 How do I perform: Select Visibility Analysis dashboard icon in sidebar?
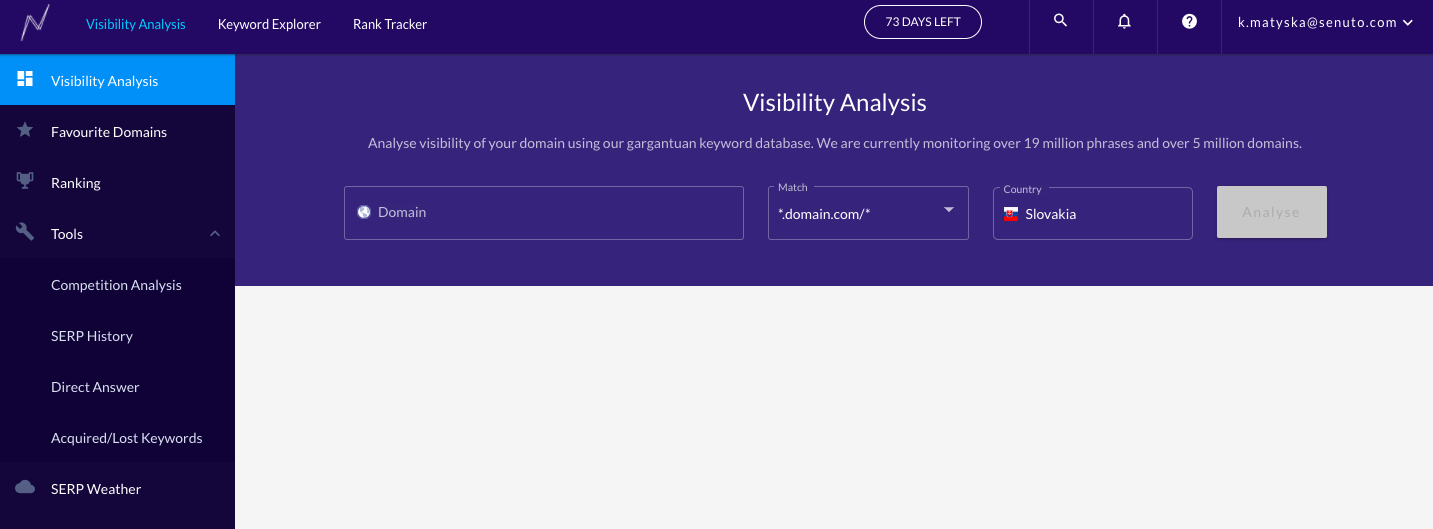tap(25, 79)
